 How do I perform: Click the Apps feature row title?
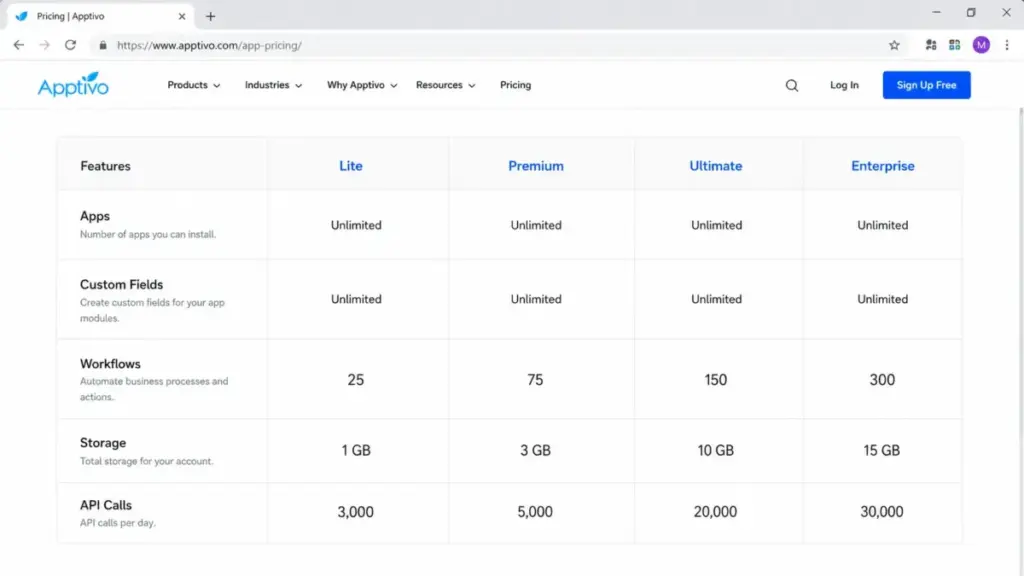pos(95,216)
